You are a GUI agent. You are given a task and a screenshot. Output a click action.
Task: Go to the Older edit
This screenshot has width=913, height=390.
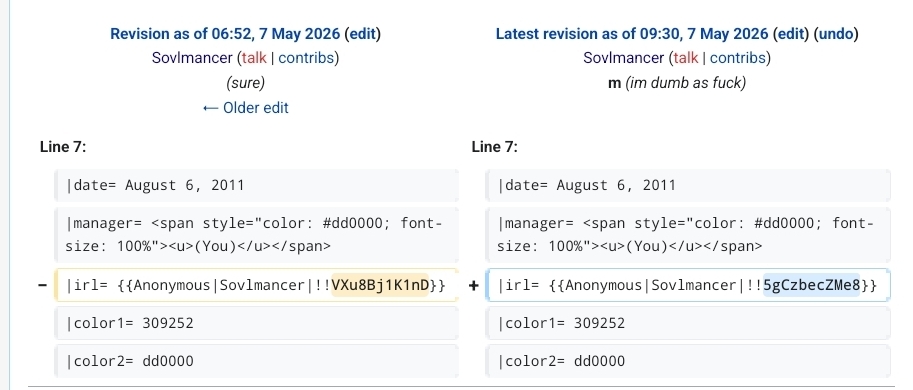[x=246, y=108]
